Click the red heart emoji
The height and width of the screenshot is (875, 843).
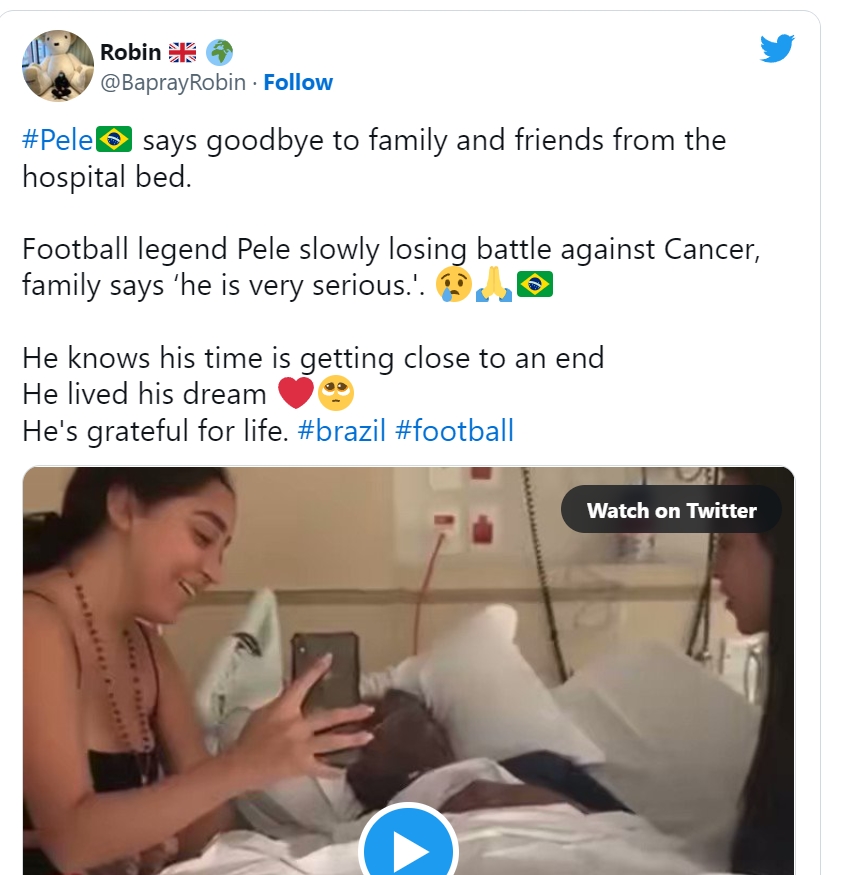(x=295, y=394)
